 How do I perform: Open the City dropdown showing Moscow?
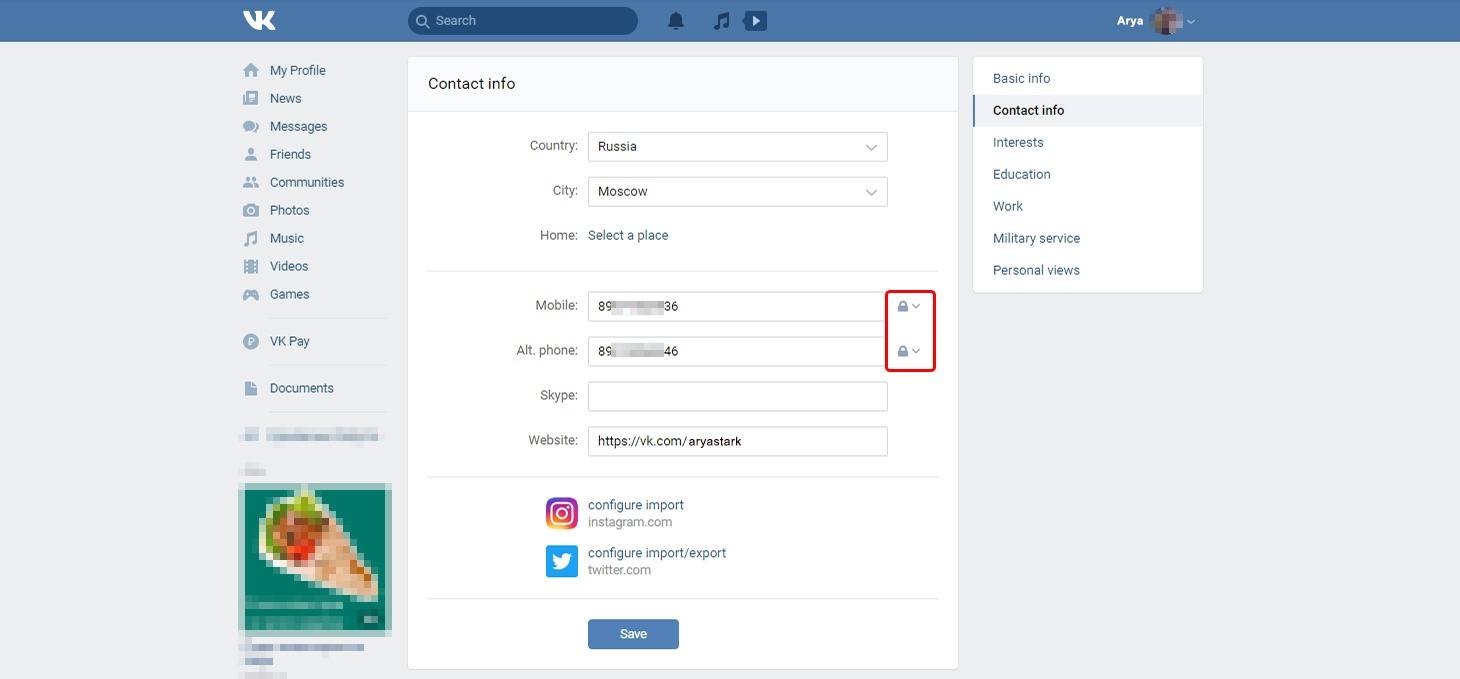point(738,191)
